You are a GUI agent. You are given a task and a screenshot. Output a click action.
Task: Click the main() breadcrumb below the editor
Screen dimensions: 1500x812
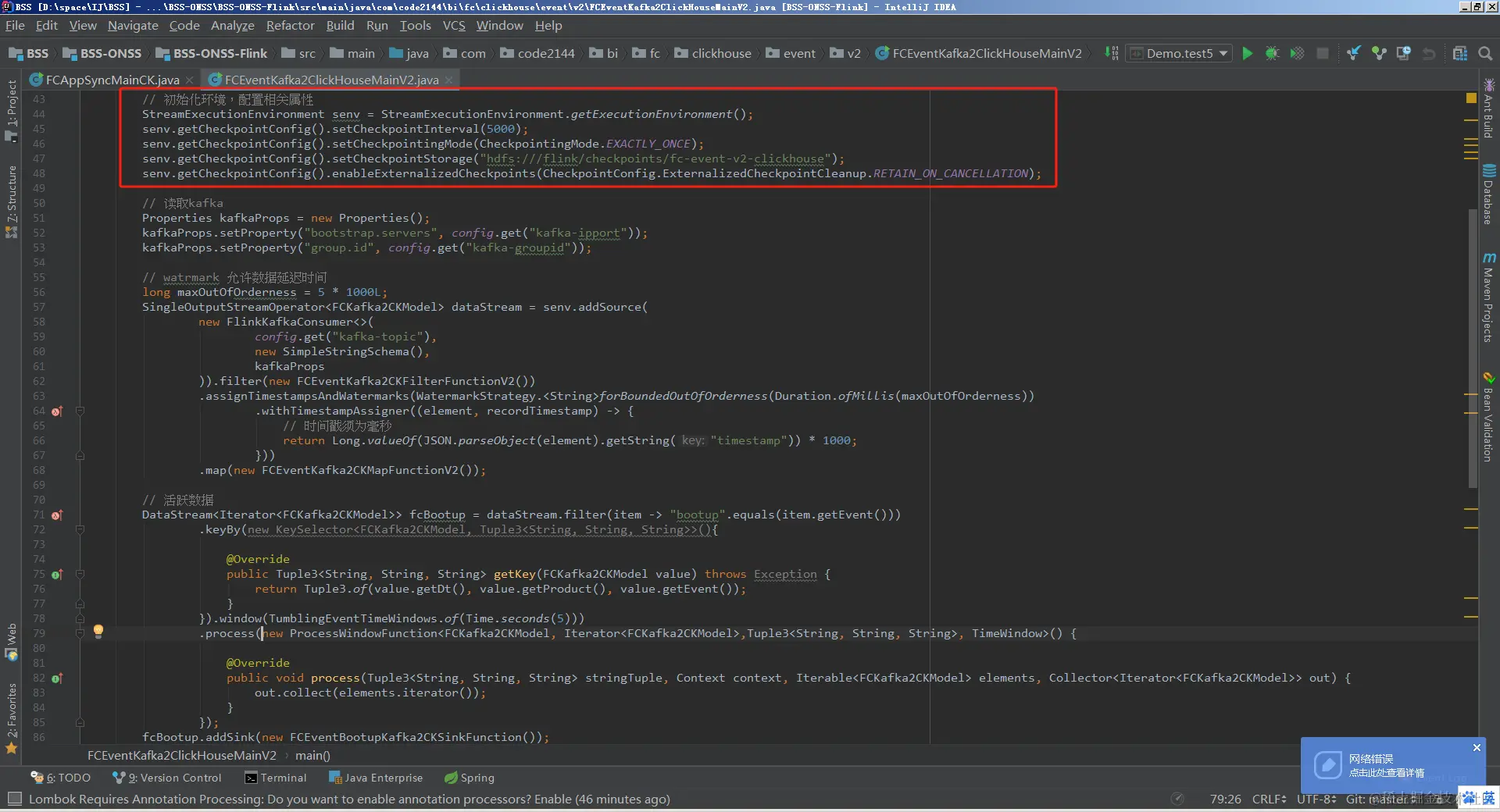312,755
